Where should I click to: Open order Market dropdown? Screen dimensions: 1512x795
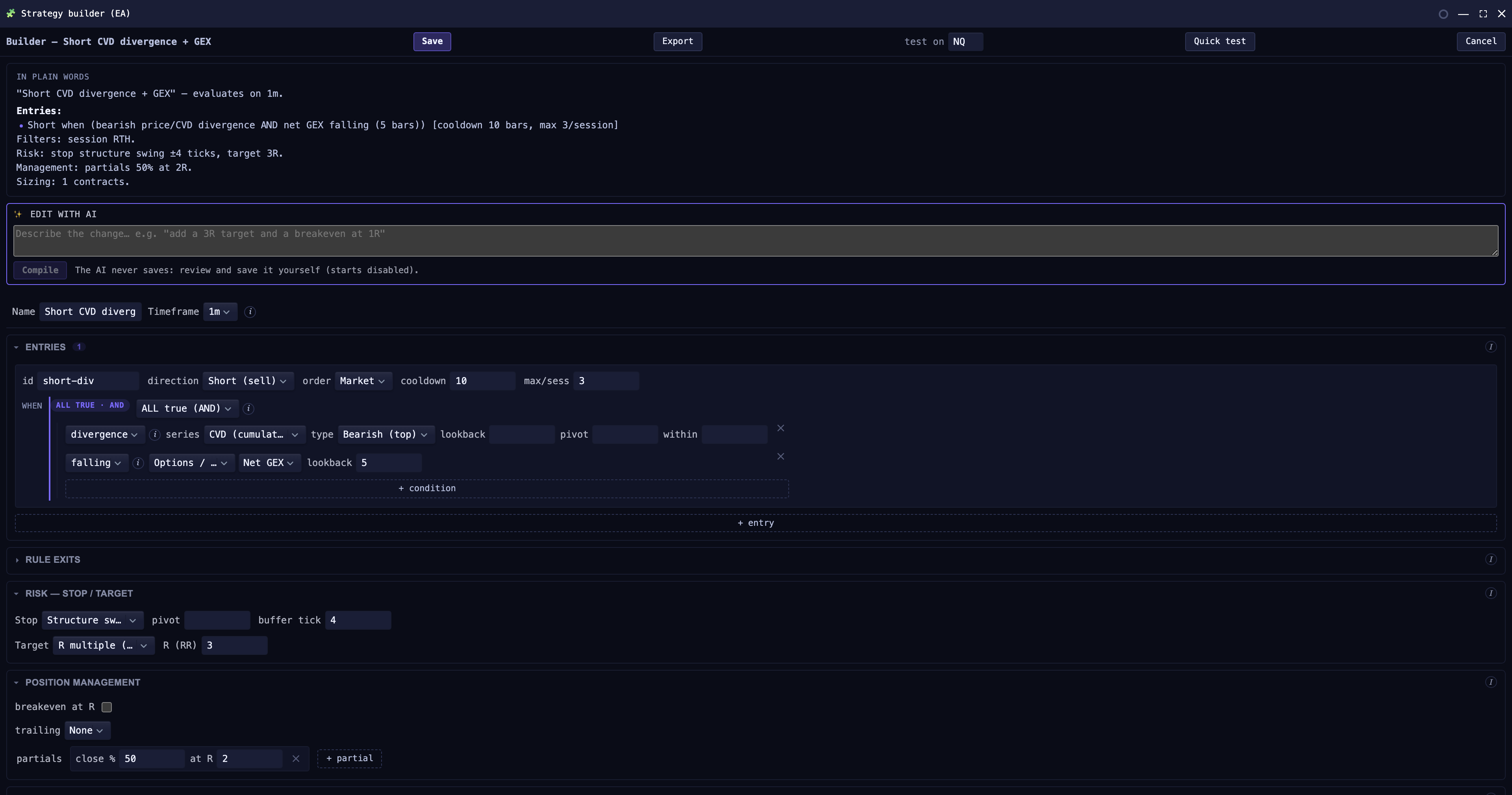[363, 381]
